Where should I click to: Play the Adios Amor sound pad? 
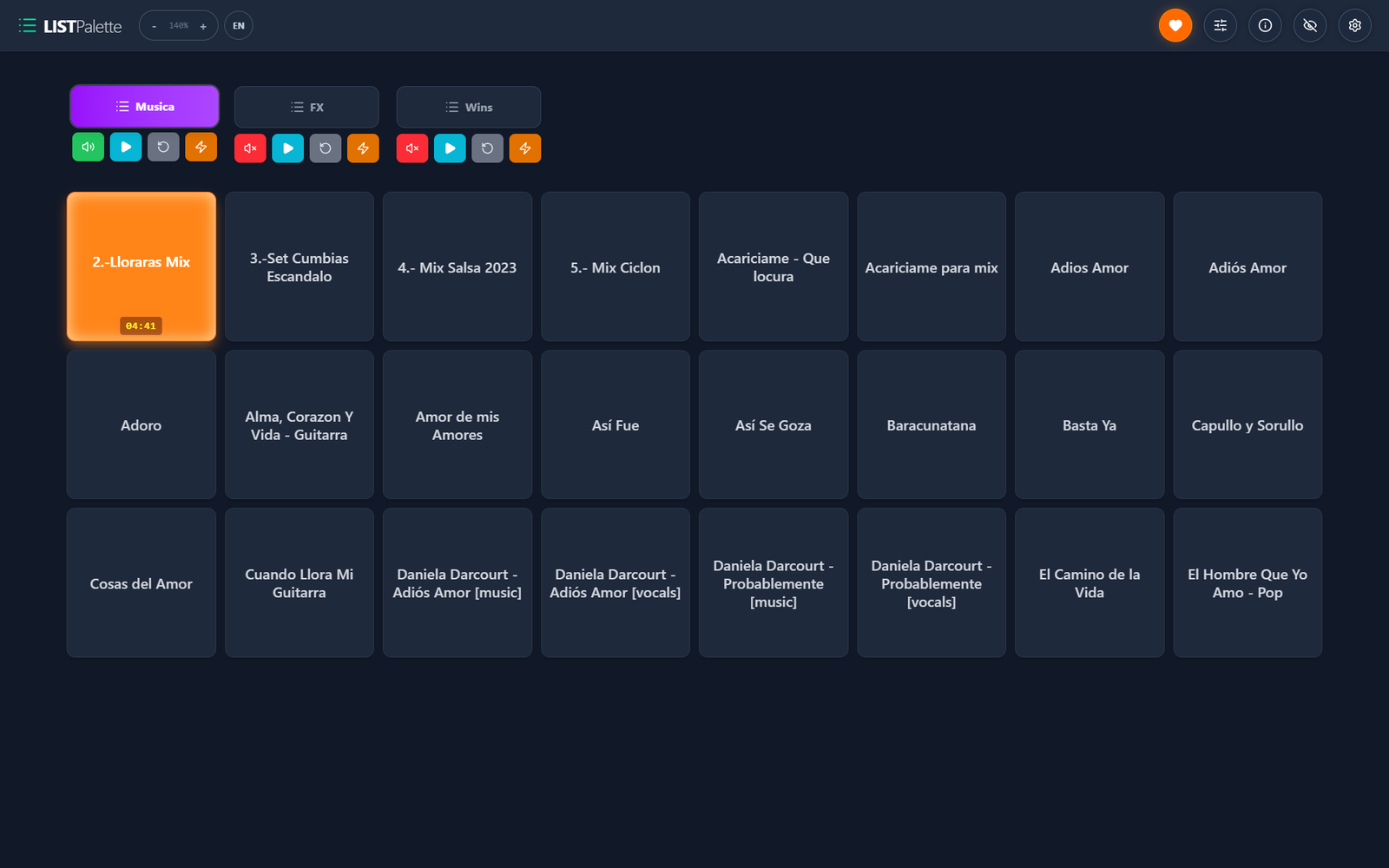coord(1089,266)
